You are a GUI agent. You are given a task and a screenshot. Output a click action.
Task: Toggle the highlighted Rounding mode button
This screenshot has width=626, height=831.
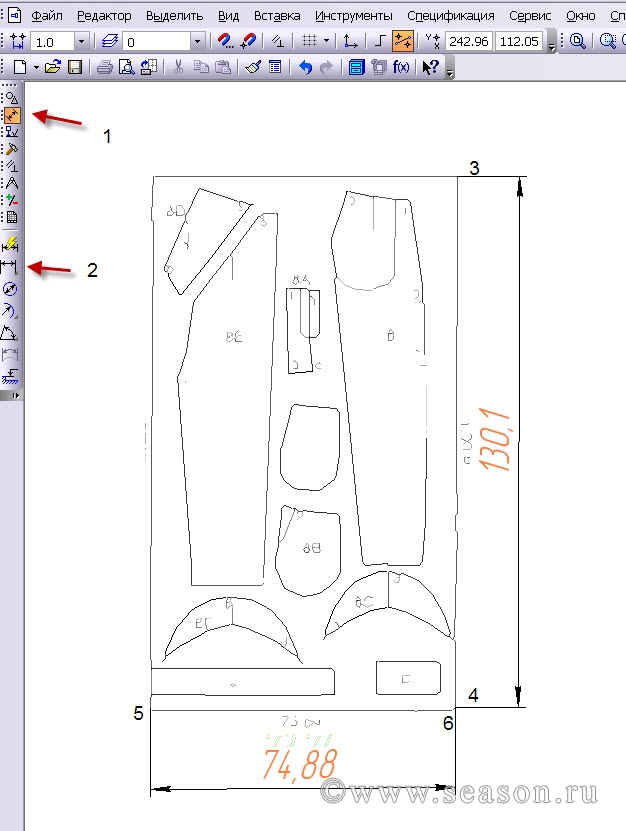403,41
